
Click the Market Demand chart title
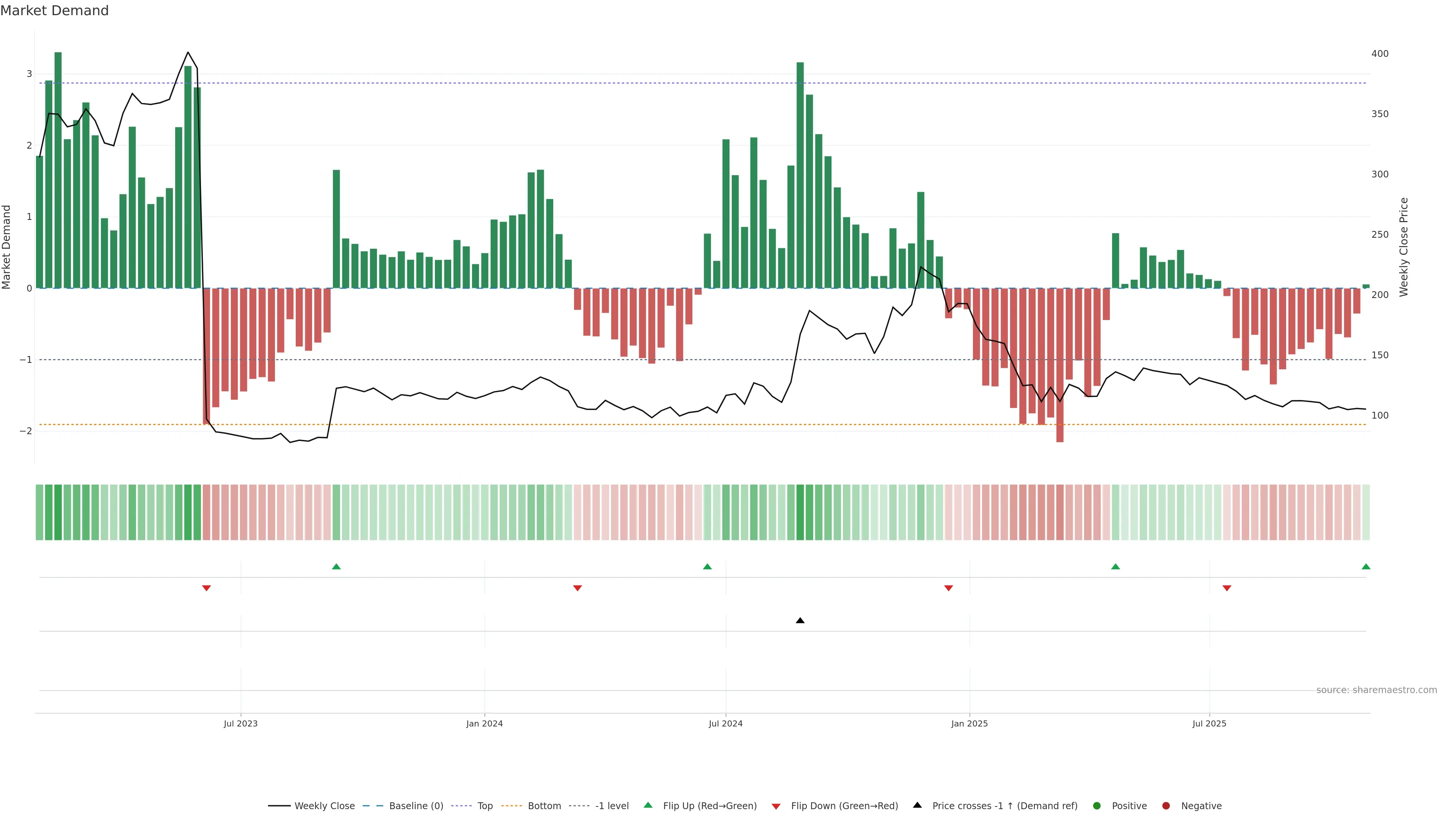(54, 11)
